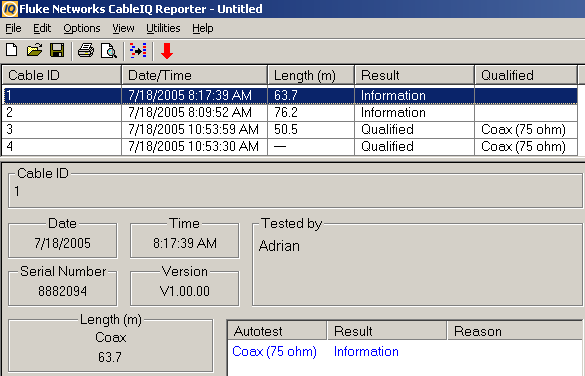Image resolution: width=585 pixels, height=376 pixels.
Task: Click length value 50.5
Action: (x=286, y=129)
